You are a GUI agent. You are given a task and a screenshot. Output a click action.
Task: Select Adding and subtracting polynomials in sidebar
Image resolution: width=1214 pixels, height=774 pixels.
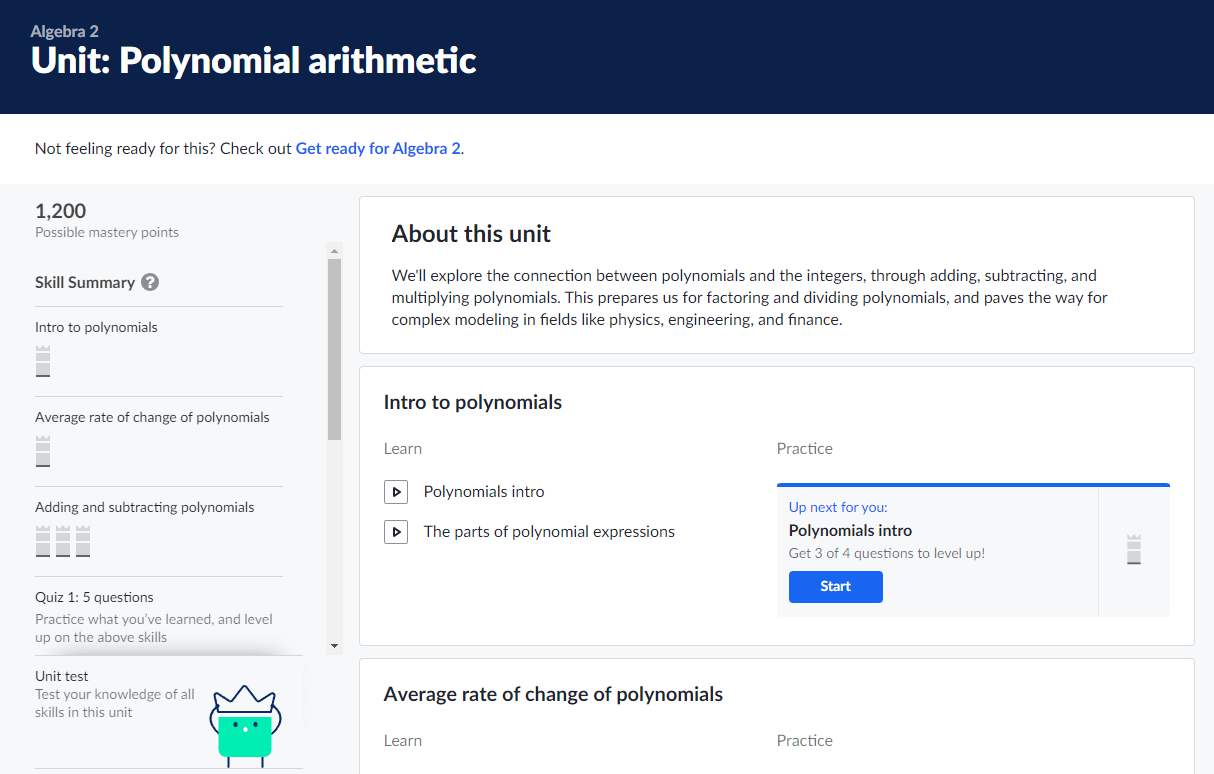click(145, 507)
